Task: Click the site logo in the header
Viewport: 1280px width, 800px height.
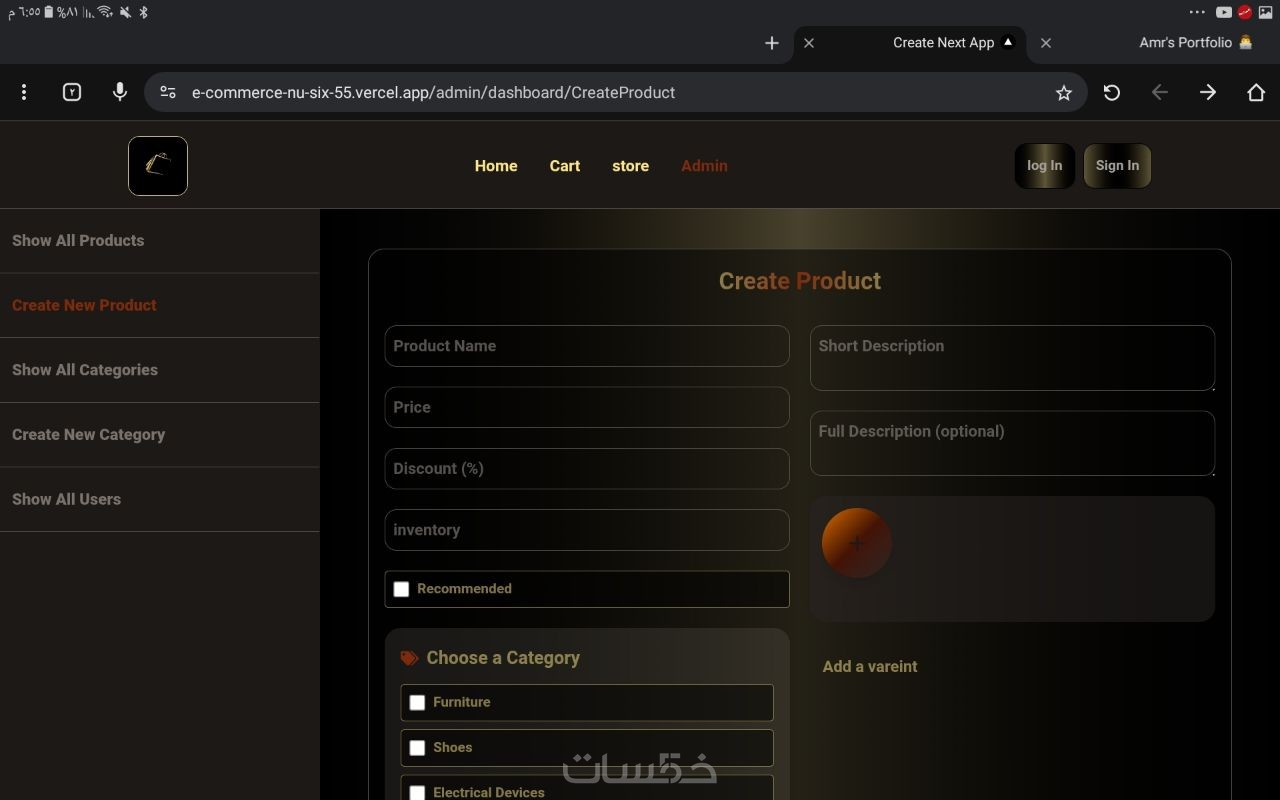Action: click(x=158, y=166)
